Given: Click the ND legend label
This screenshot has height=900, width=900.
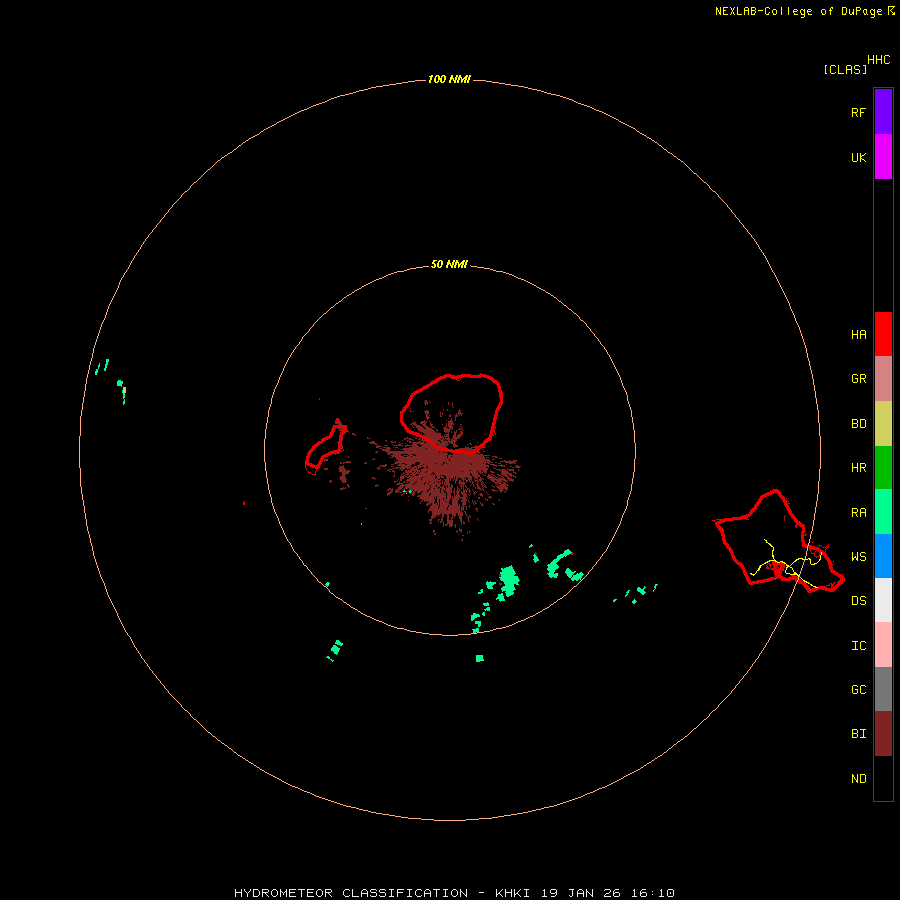Looking at the screenshot, I should pos(858,779).
